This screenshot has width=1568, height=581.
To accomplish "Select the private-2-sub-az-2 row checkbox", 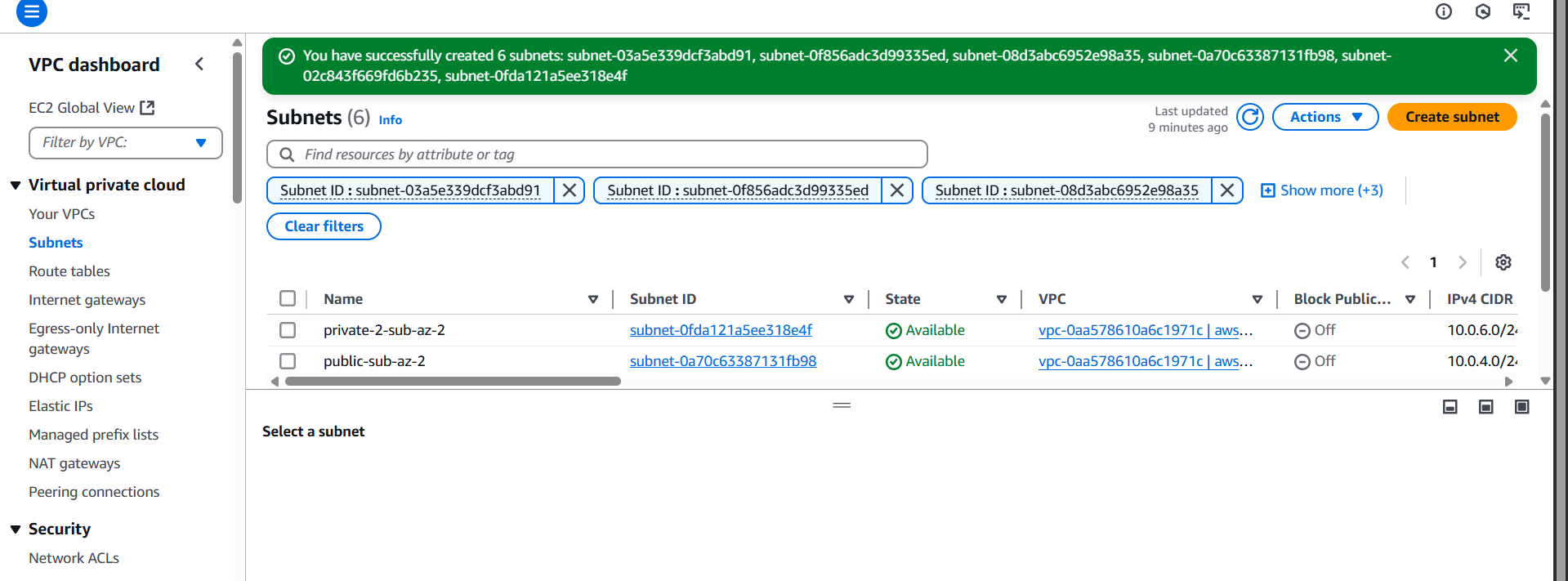I will click(x=288, y=330).
